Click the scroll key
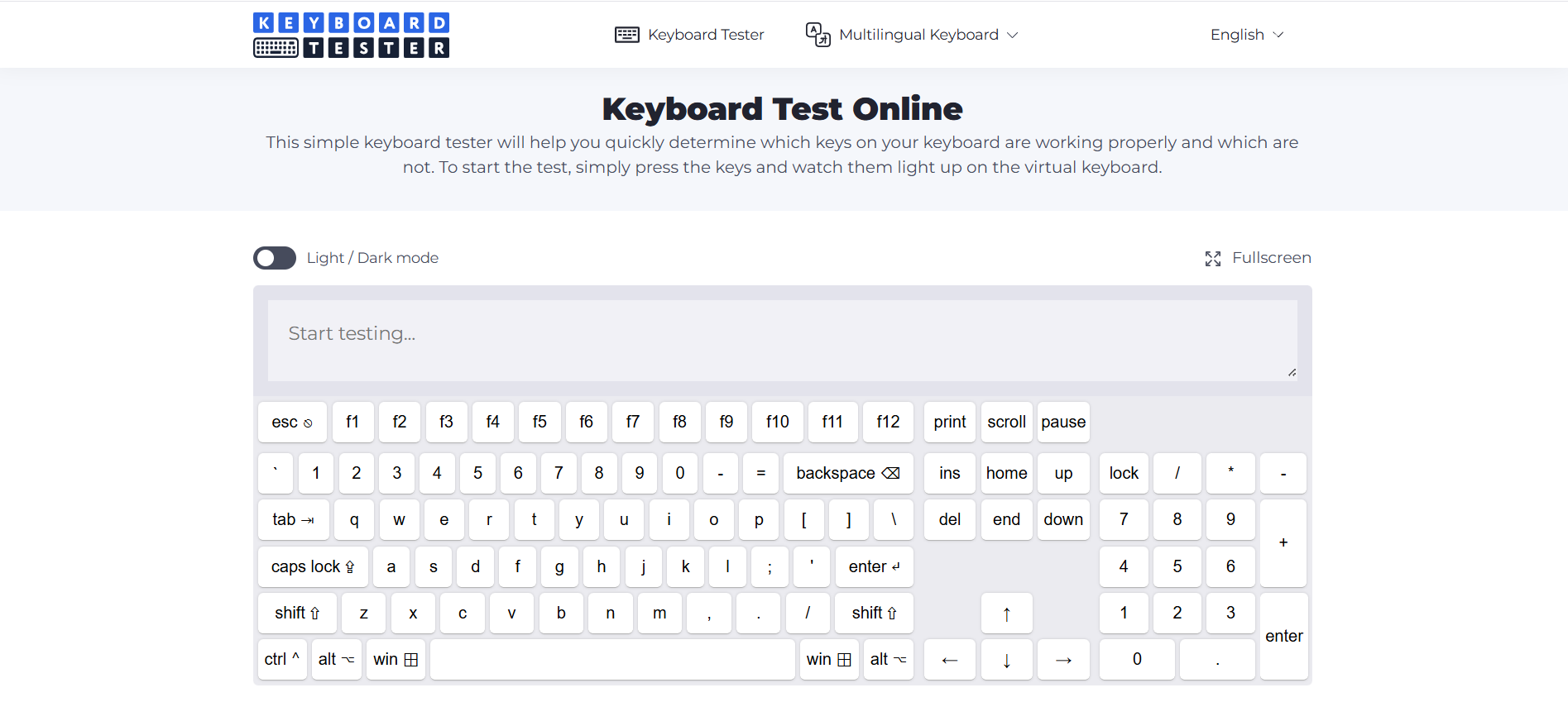This screenshot has height=702, width=1568. tap(1007, 422)
